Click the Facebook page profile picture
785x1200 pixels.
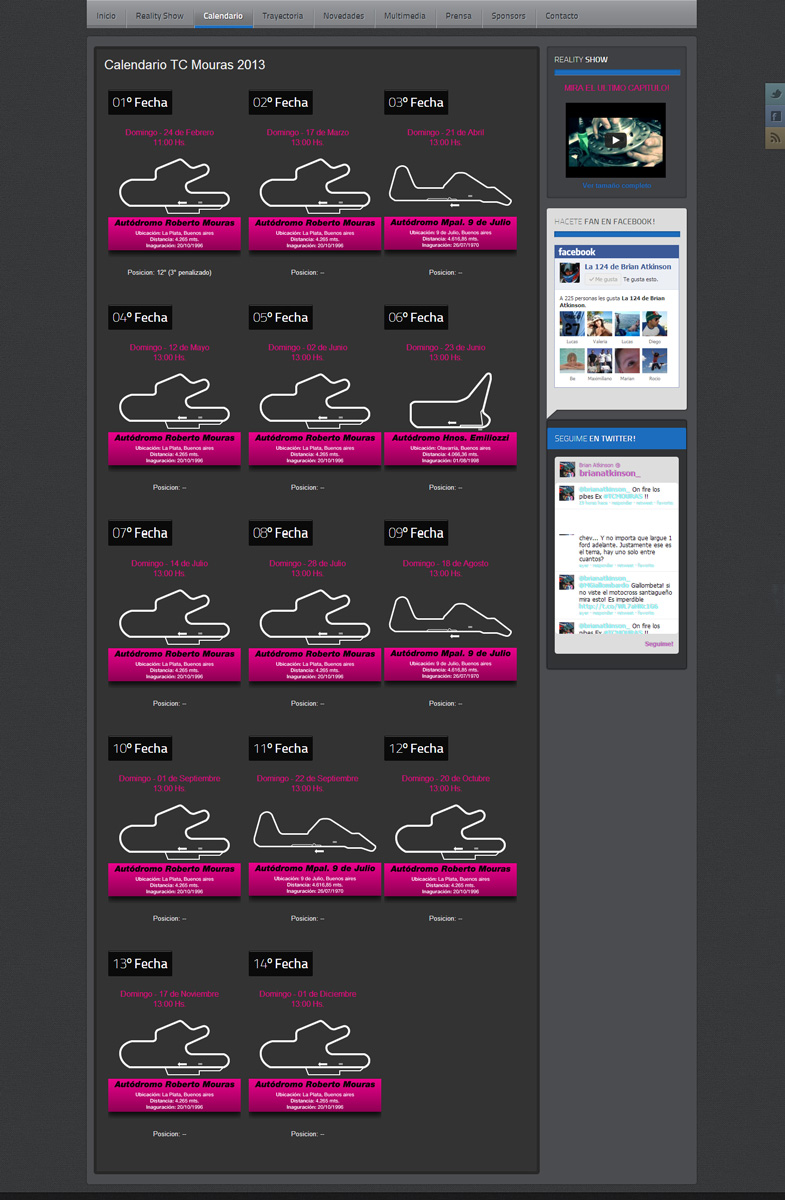(x=568, y=273)
